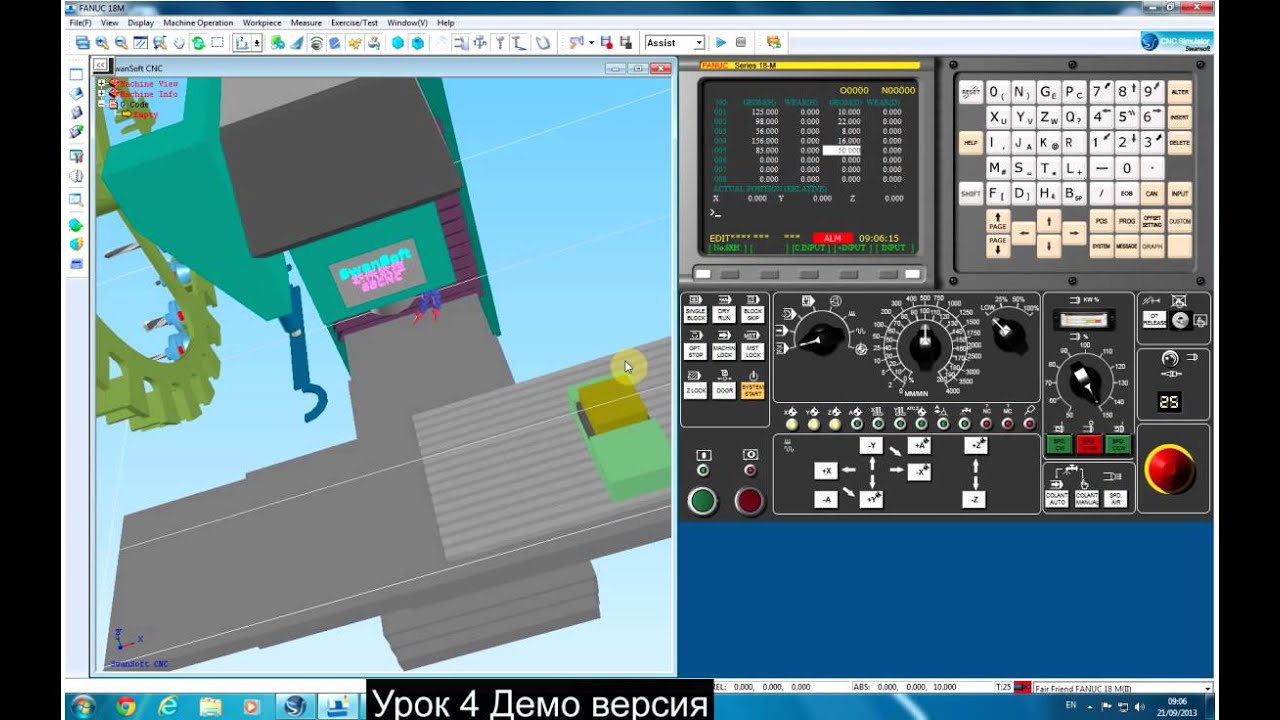The width and height of the screenshot is (1280, 720).
Task: Toggle the MST LOCK button
Action: (x=753, y=352)
